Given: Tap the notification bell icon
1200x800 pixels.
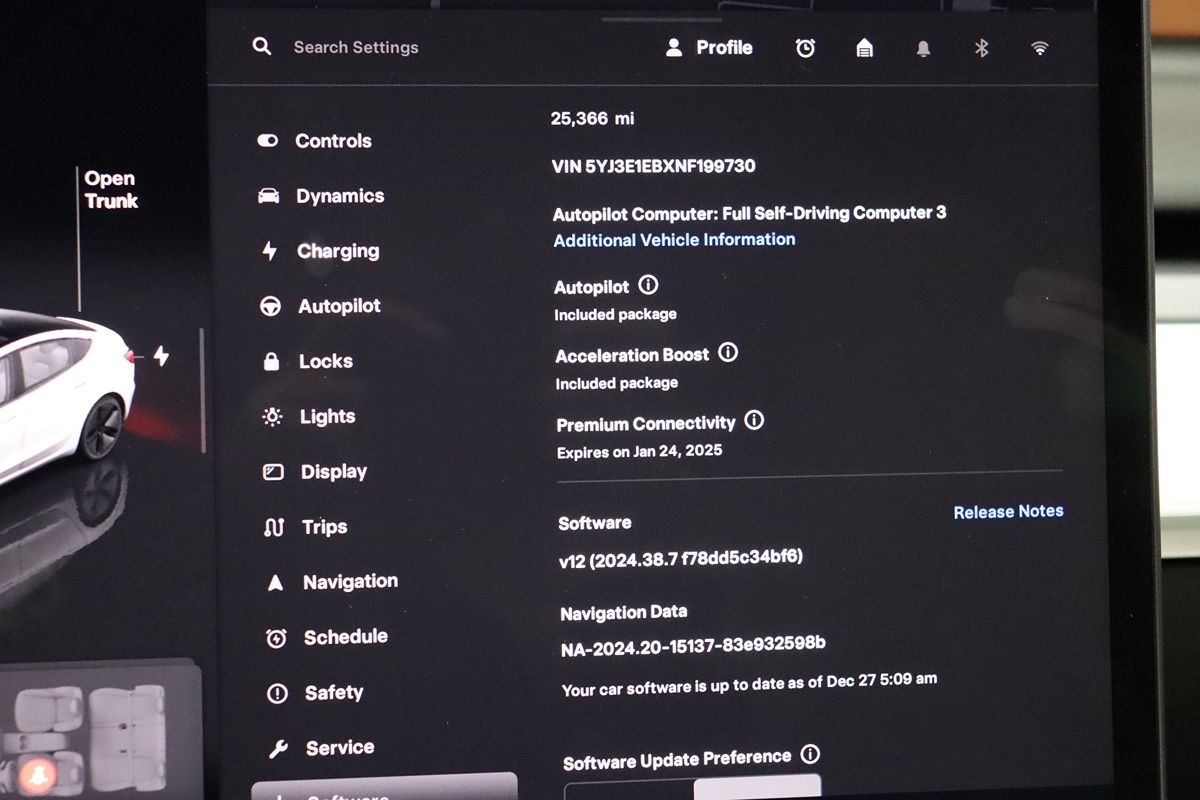Looking at the screenshot, I should click(x=923, y=49).
